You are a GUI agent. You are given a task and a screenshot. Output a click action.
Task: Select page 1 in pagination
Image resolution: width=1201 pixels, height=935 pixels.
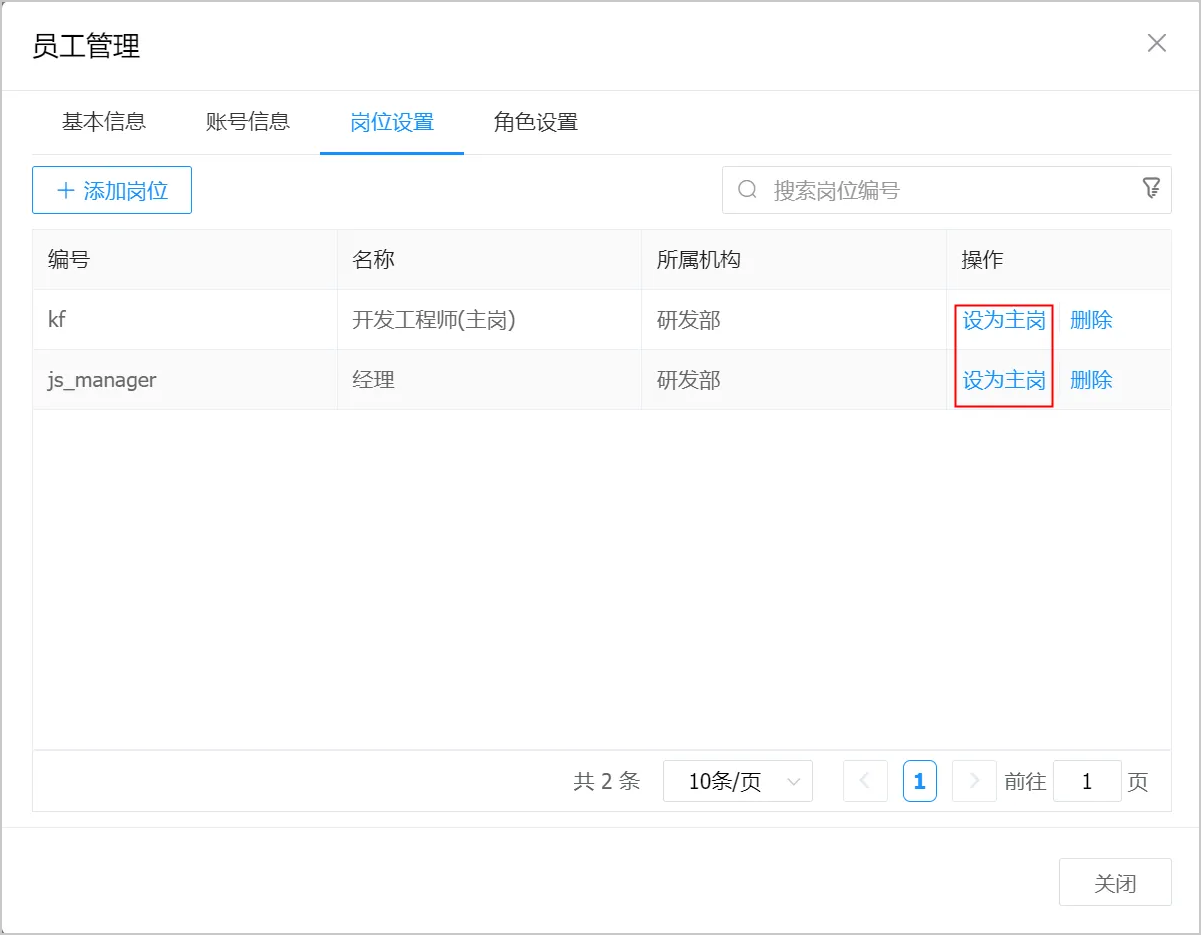point(919,782)
